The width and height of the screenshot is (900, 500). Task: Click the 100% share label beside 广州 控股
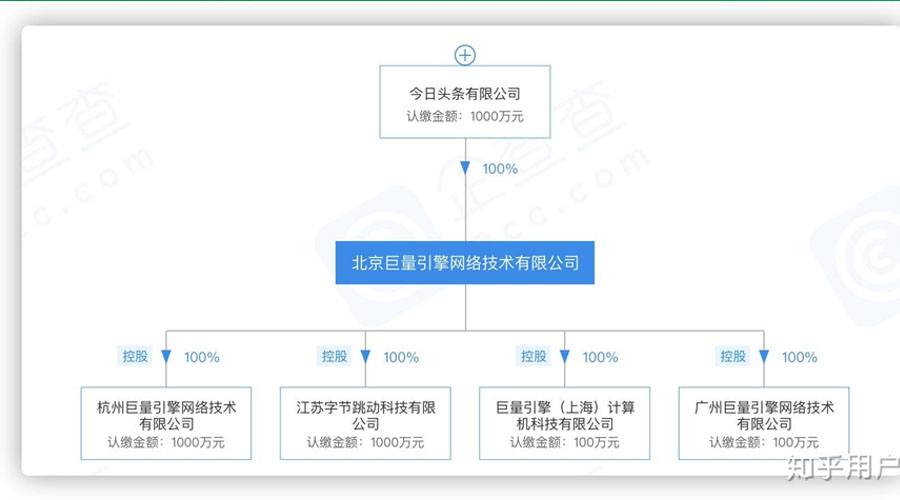tap(799, 357)
